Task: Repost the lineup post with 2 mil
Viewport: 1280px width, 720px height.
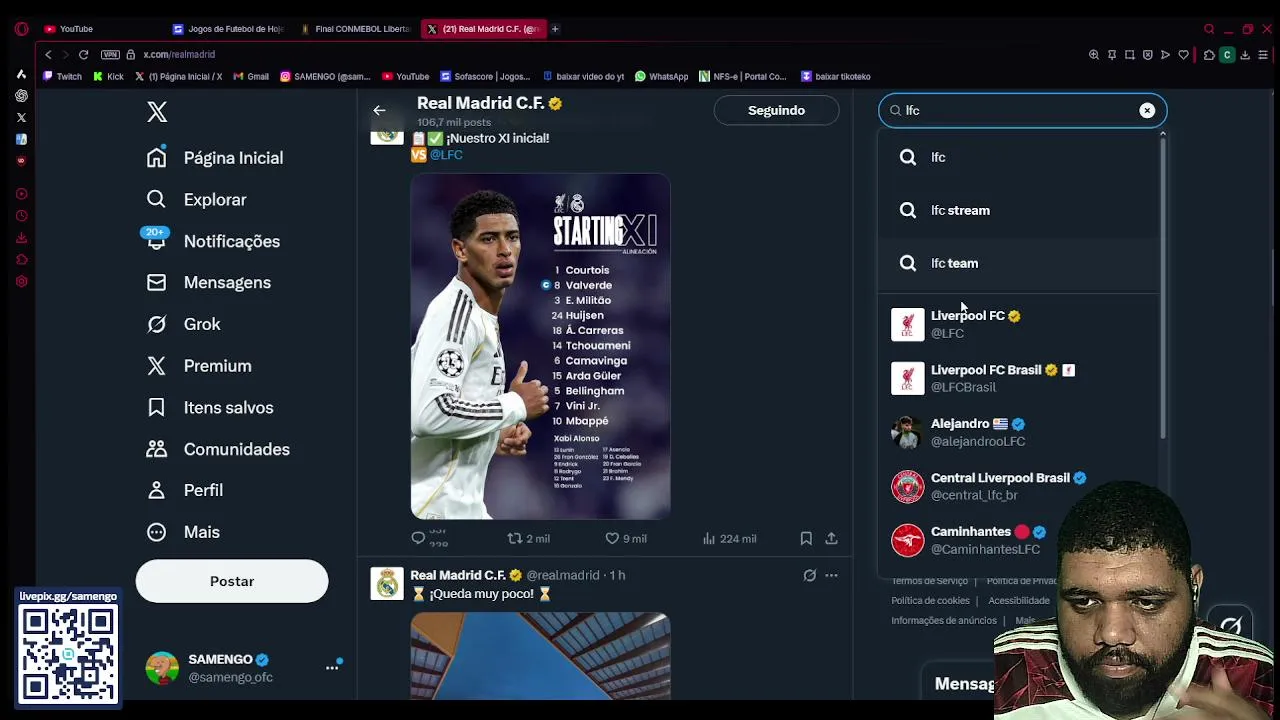Action: click(528, 538)
